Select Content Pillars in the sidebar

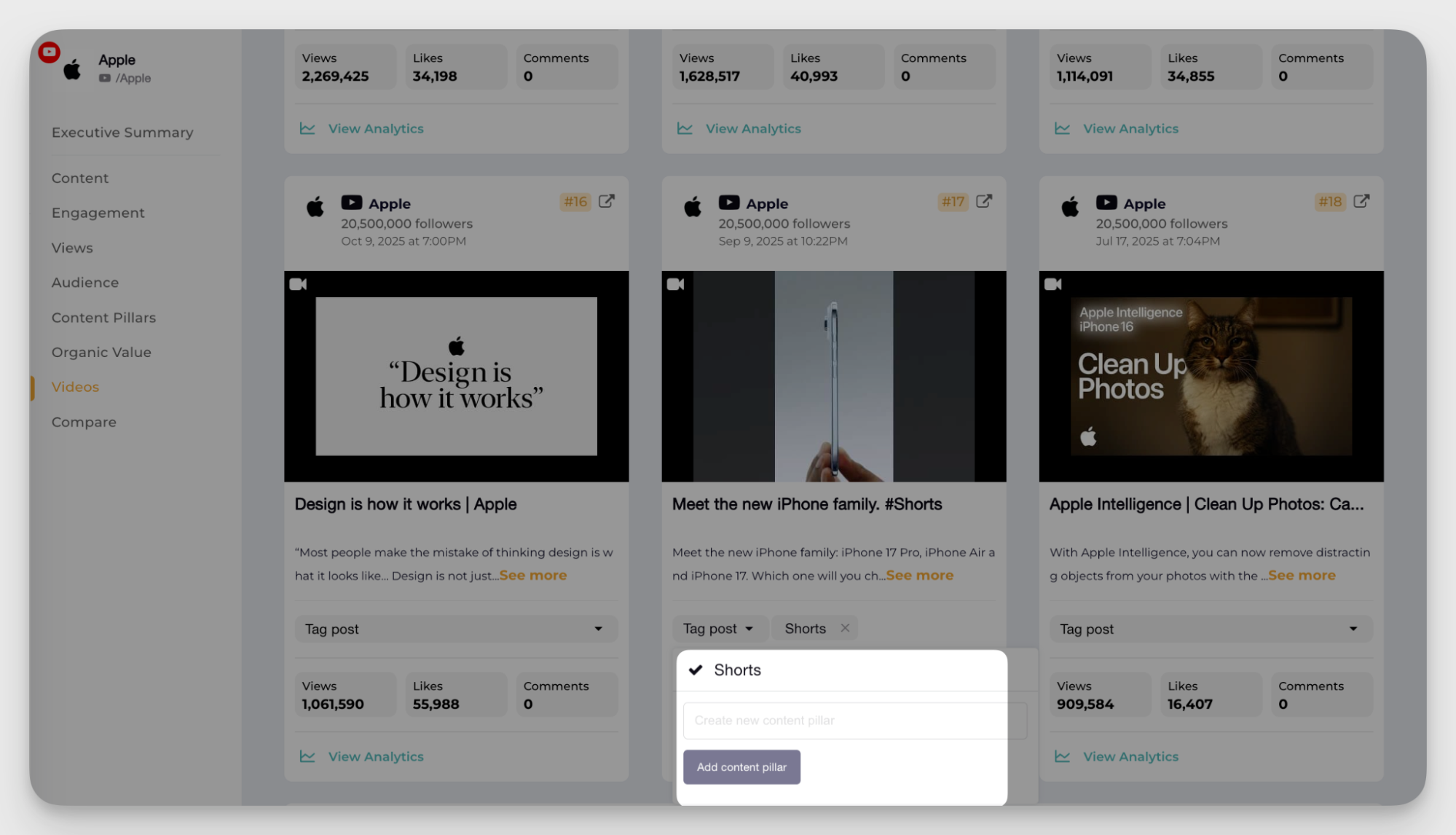click(103, 317)
